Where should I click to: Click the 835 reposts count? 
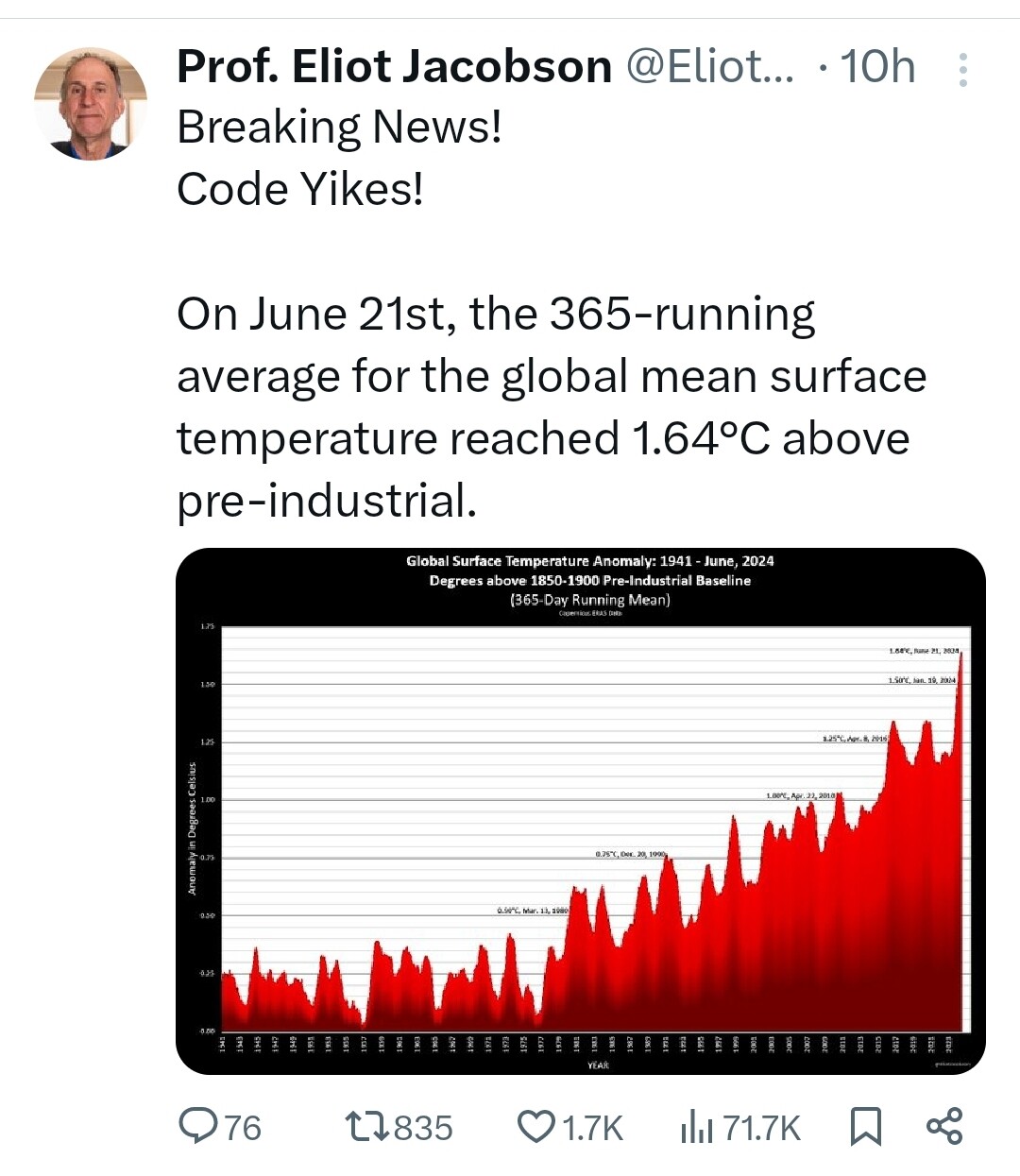pos(423,1128)
